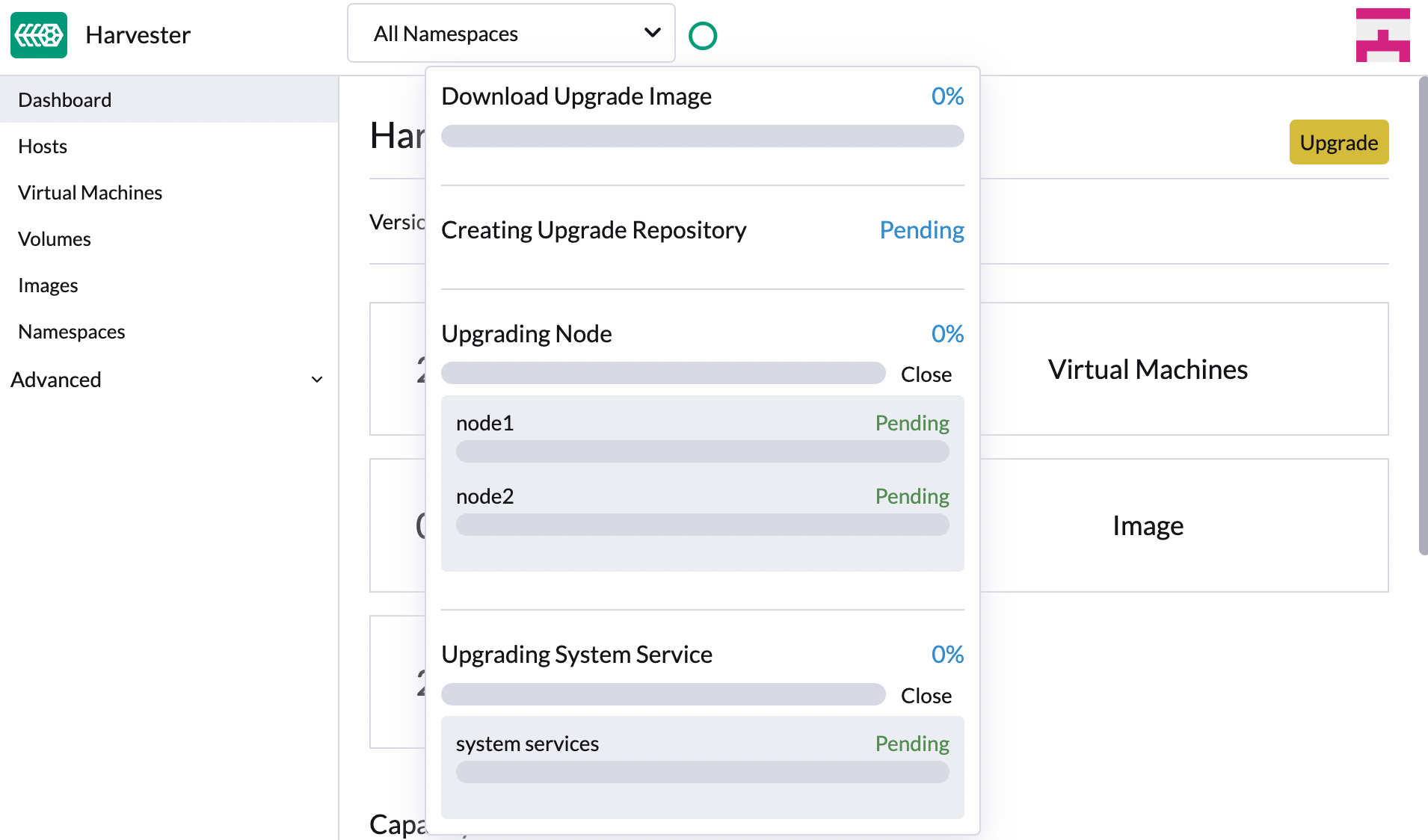
Task: Close the Upgrading System Service details list
Action: tap(926, 695)
